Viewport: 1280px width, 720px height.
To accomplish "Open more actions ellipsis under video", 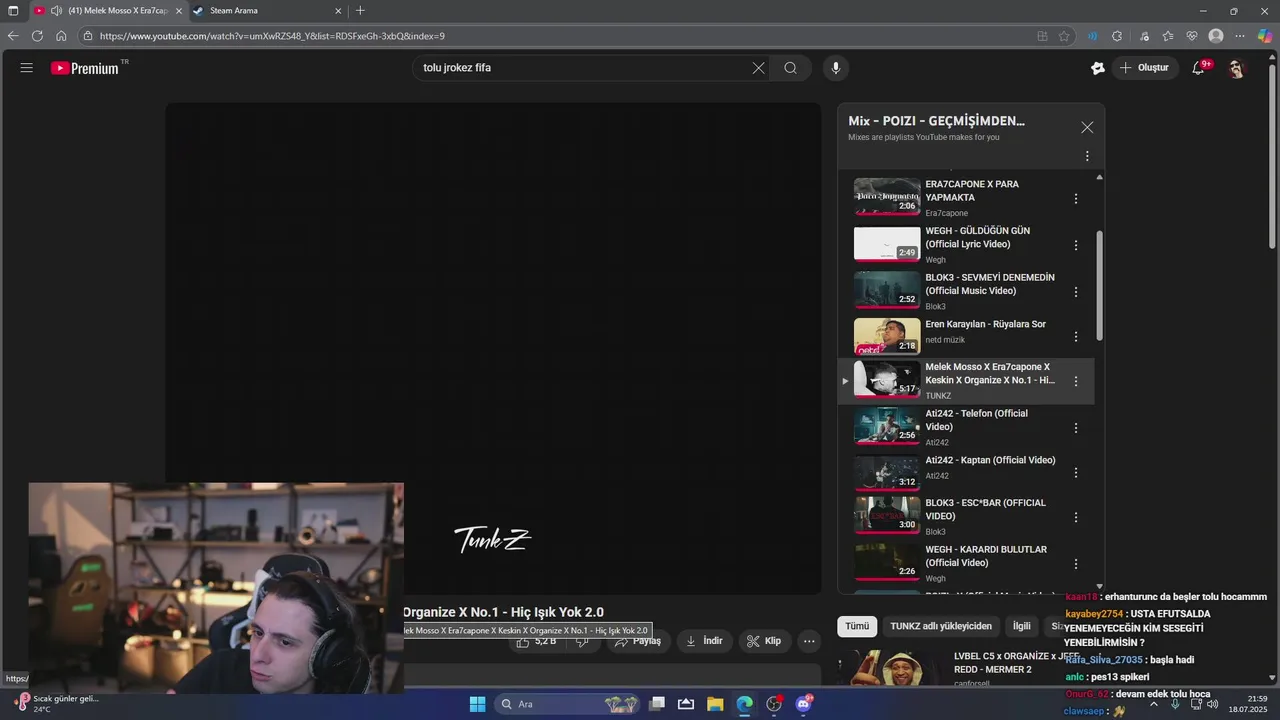I will pyautogui.click(x=809, y=641).
